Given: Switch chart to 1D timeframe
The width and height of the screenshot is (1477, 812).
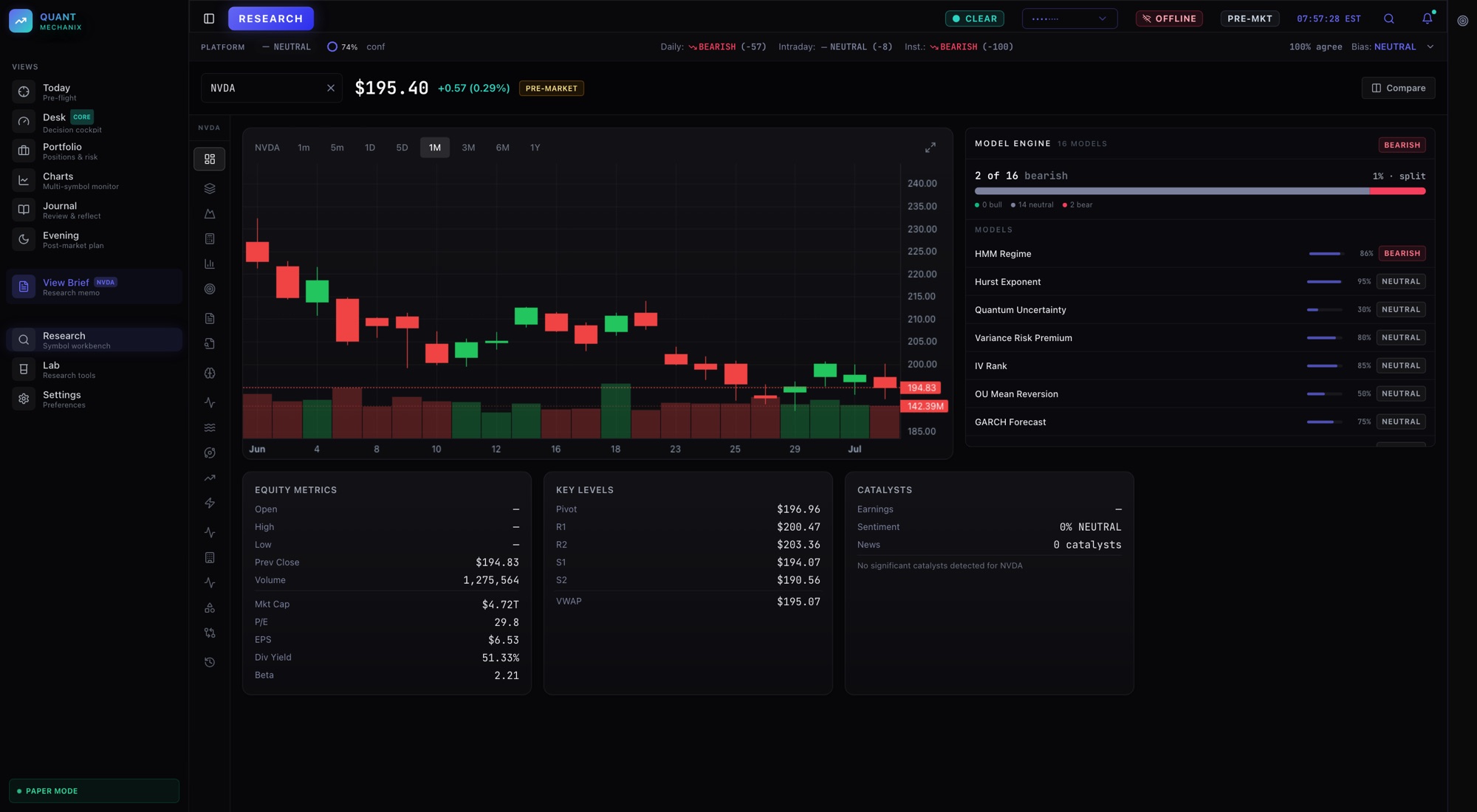Looking at the screenshot, I should pyautogui.click(x=370, y=148).
